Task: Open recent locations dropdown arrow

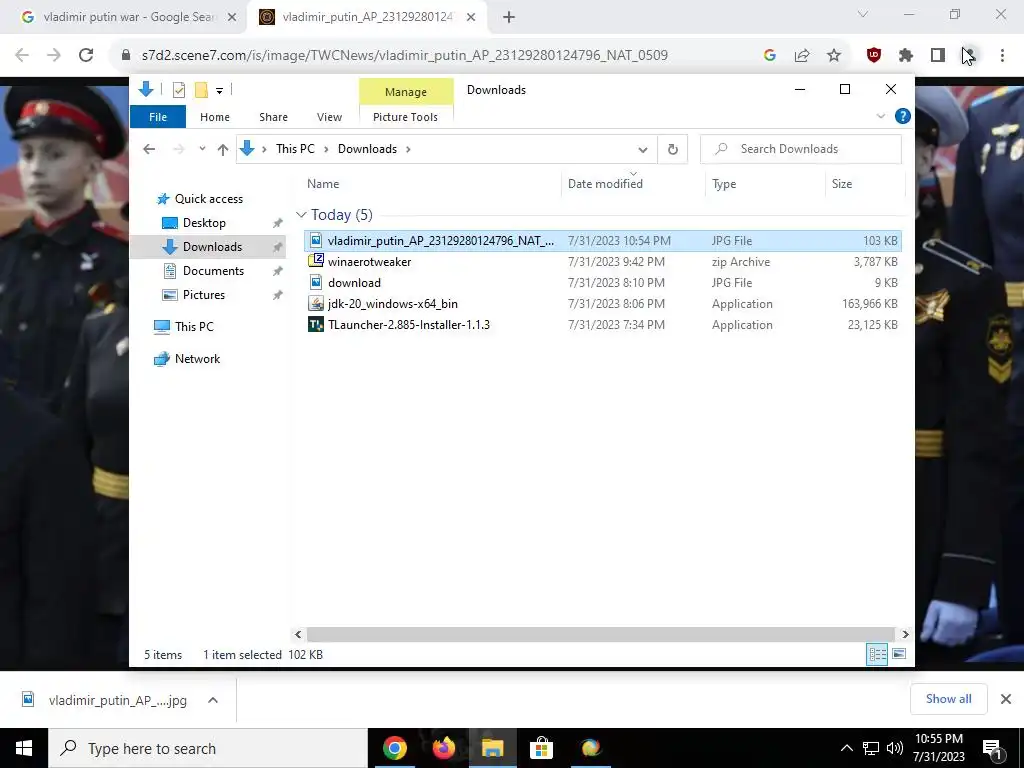Action: (202, 149)
